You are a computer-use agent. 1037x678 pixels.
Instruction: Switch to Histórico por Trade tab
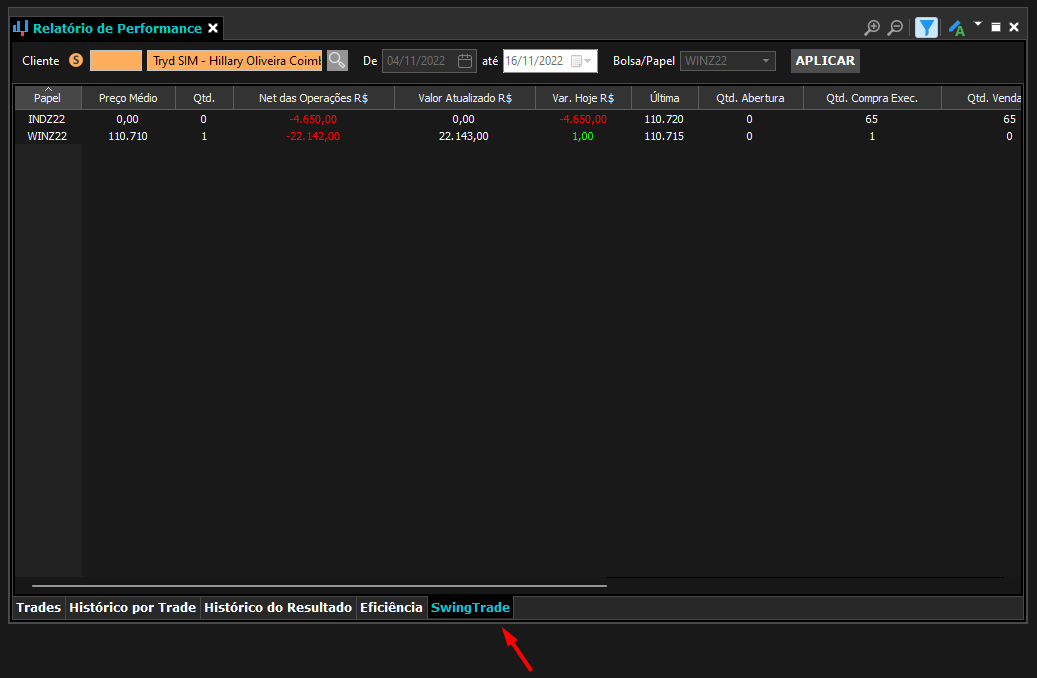click(132, 607)
